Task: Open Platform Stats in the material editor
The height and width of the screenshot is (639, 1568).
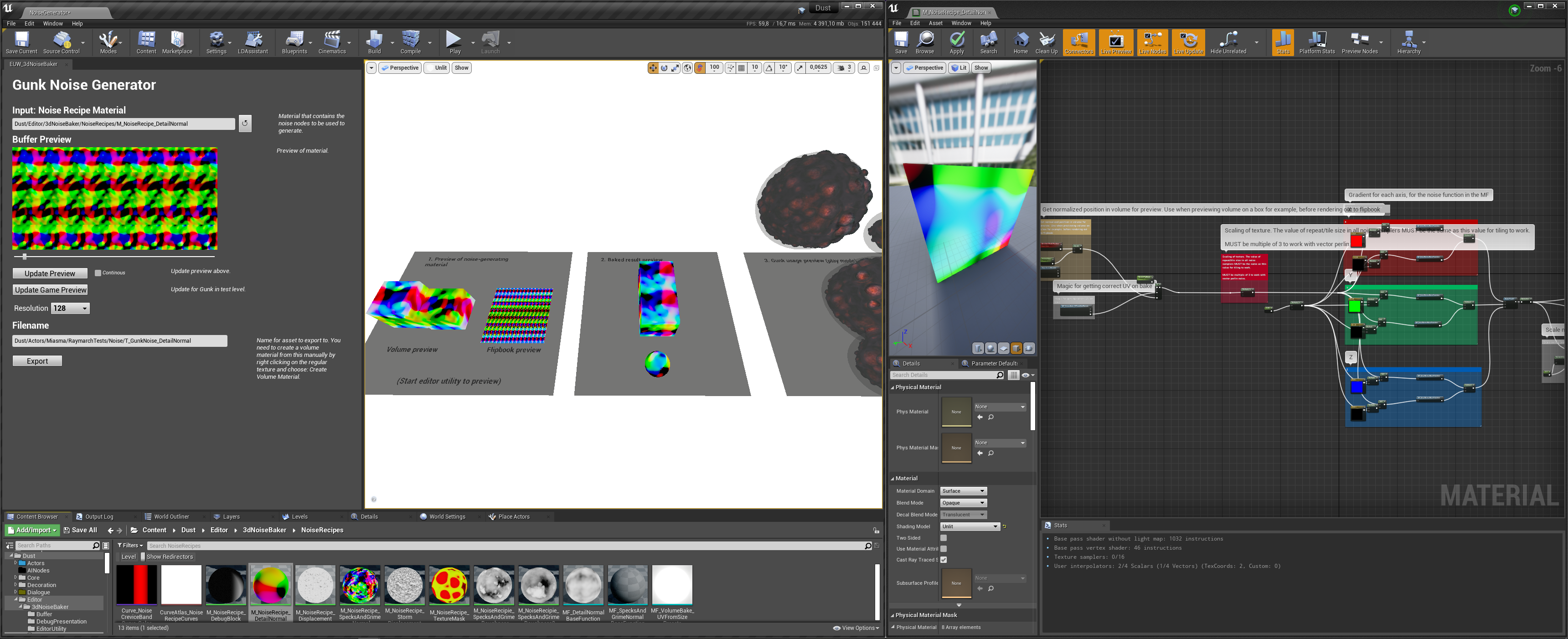Action: pos(1316,42)
